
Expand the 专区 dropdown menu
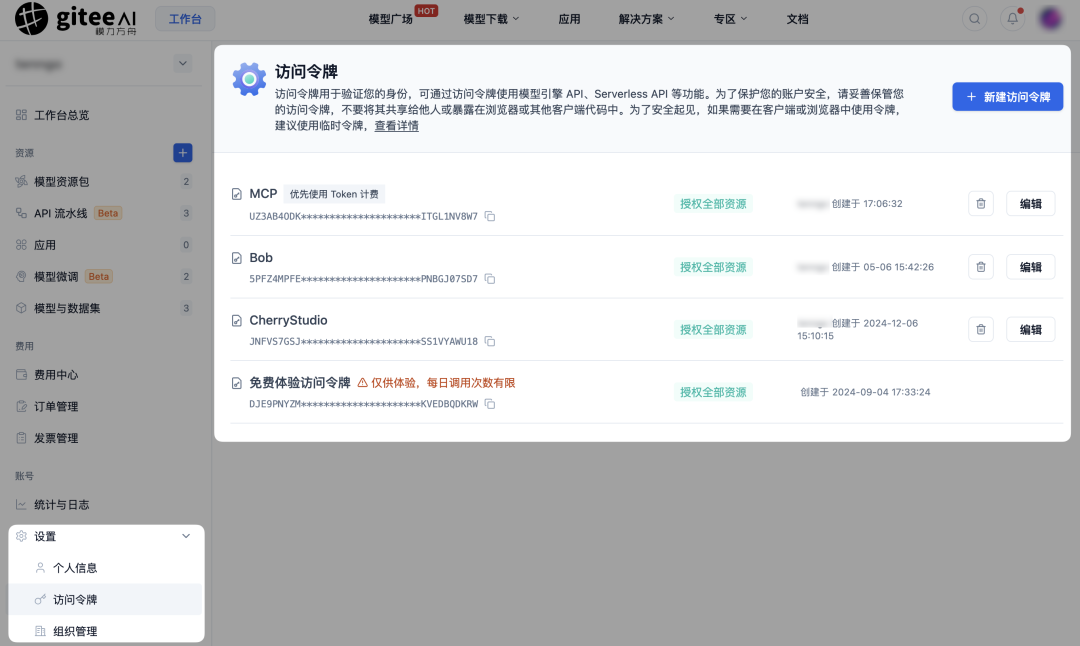[730, 19]
